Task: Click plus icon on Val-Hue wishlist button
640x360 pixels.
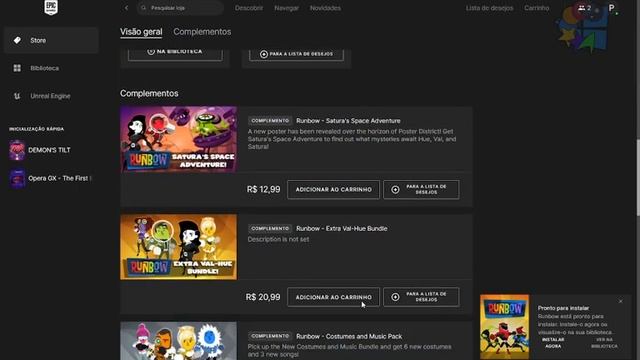Action: [395, 297]
